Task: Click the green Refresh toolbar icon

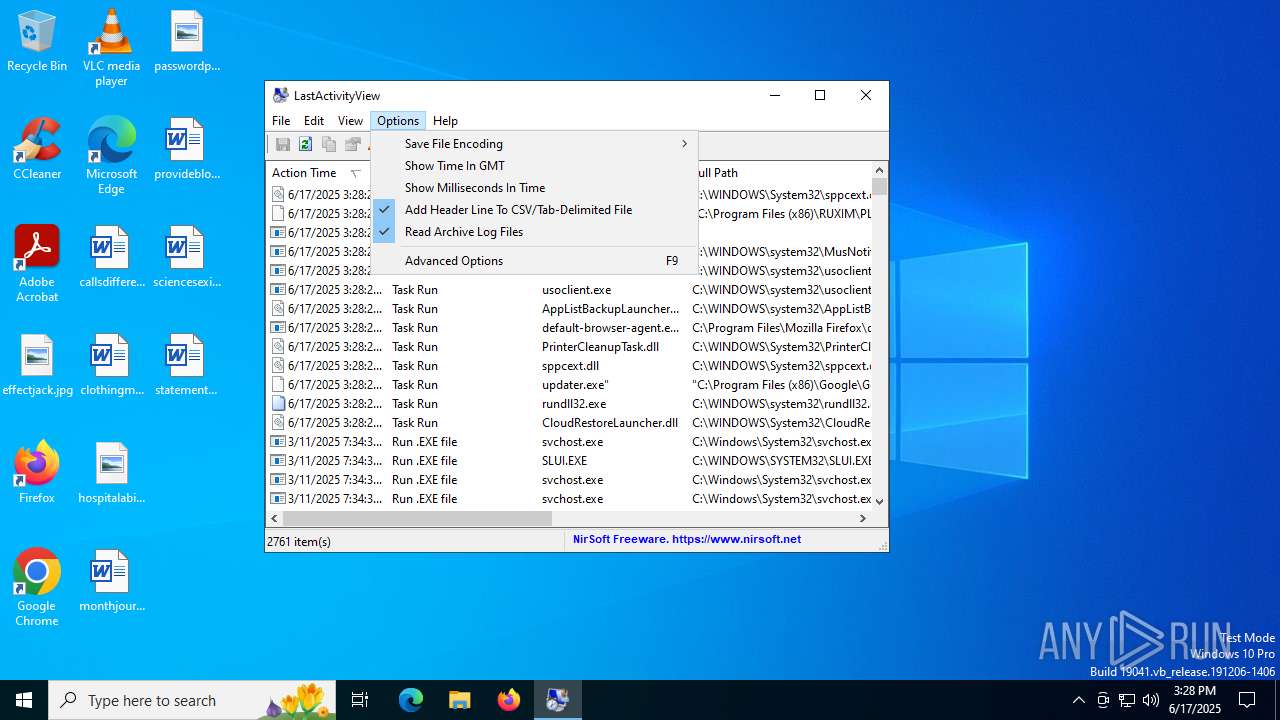Action: click(305, 145)
